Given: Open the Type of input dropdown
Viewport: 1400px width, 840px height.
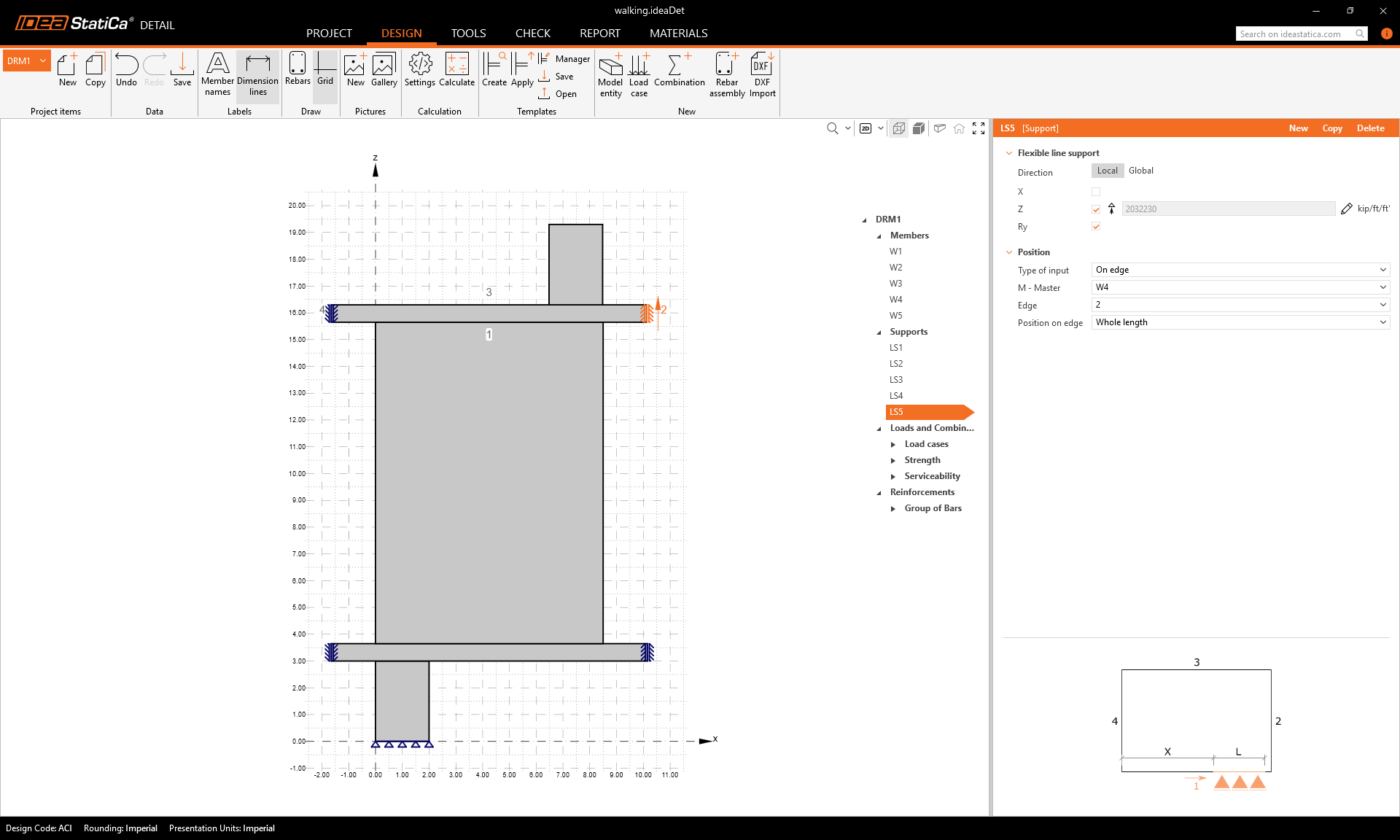Looking at the screenshot, I should click(x=1240, y=270).
